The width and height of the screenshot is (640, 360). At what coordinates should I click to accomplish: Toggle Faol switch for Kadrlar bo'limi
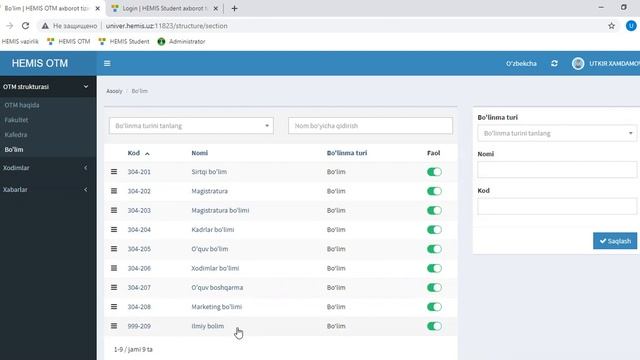[434, 229]
